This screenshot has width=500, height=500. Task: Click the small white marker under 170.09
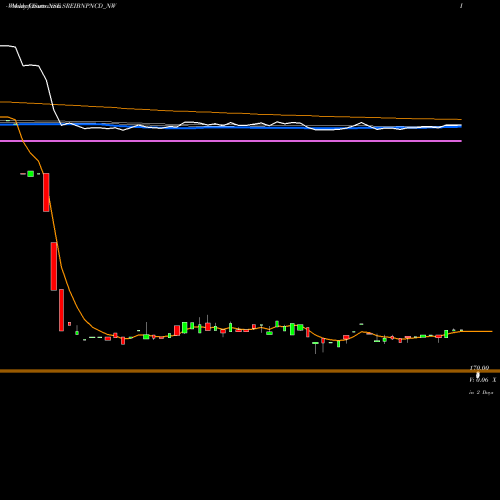478,376
